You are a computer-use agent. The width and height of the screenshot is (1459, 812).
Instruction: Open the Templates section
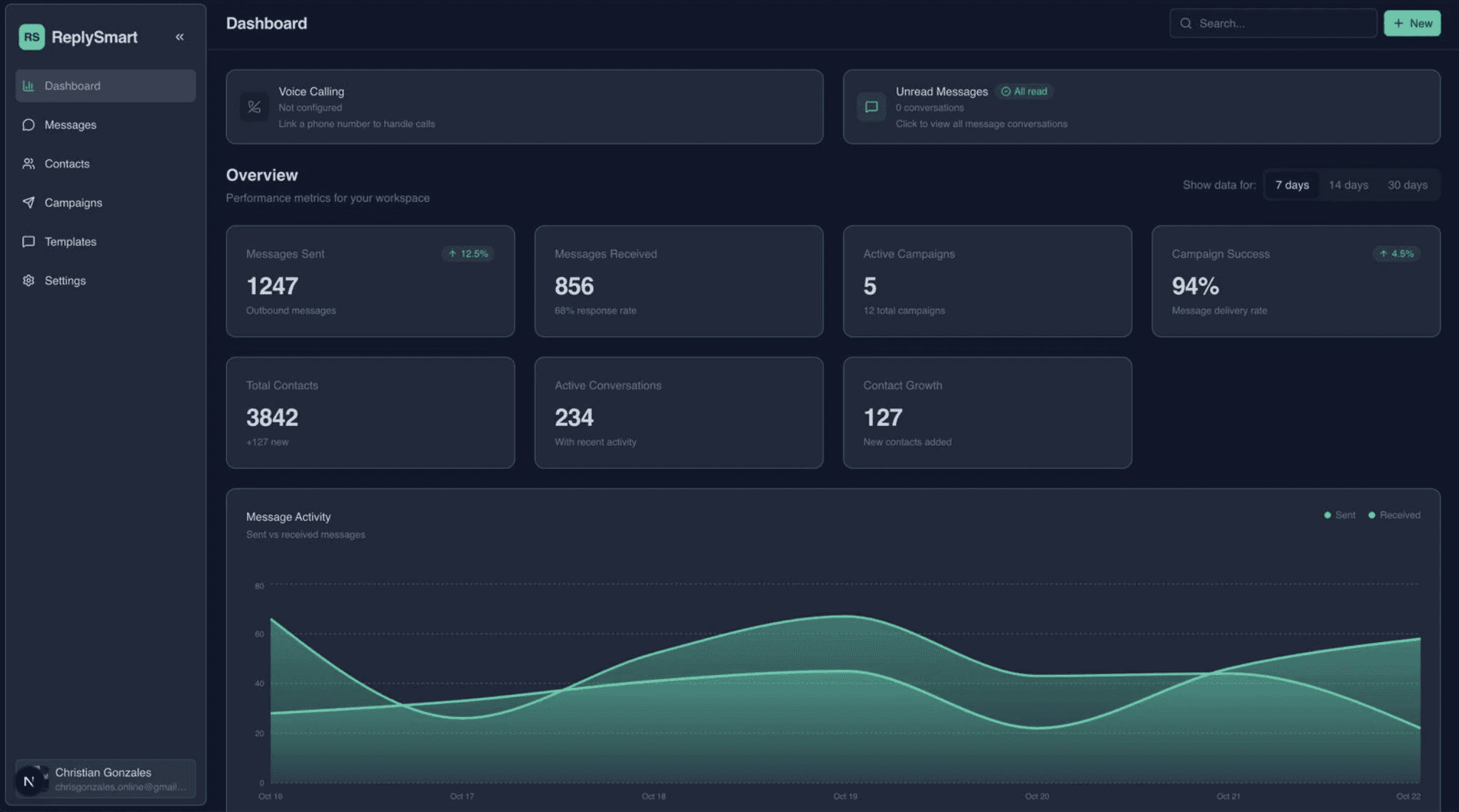pos(70,242)
